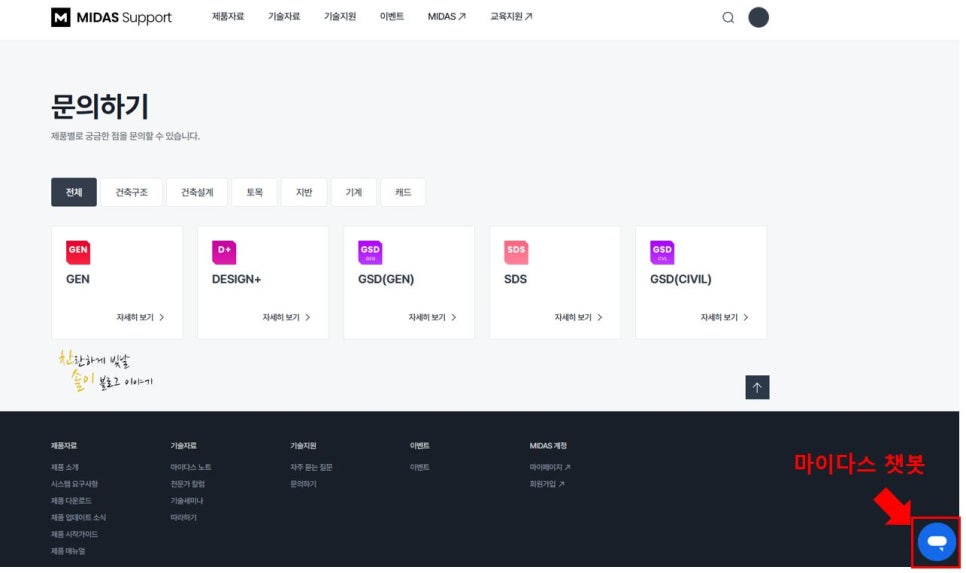Open the 제품 업데이트 소식 footer link
Screen dimensions: 966x573
tap(78, 518)
